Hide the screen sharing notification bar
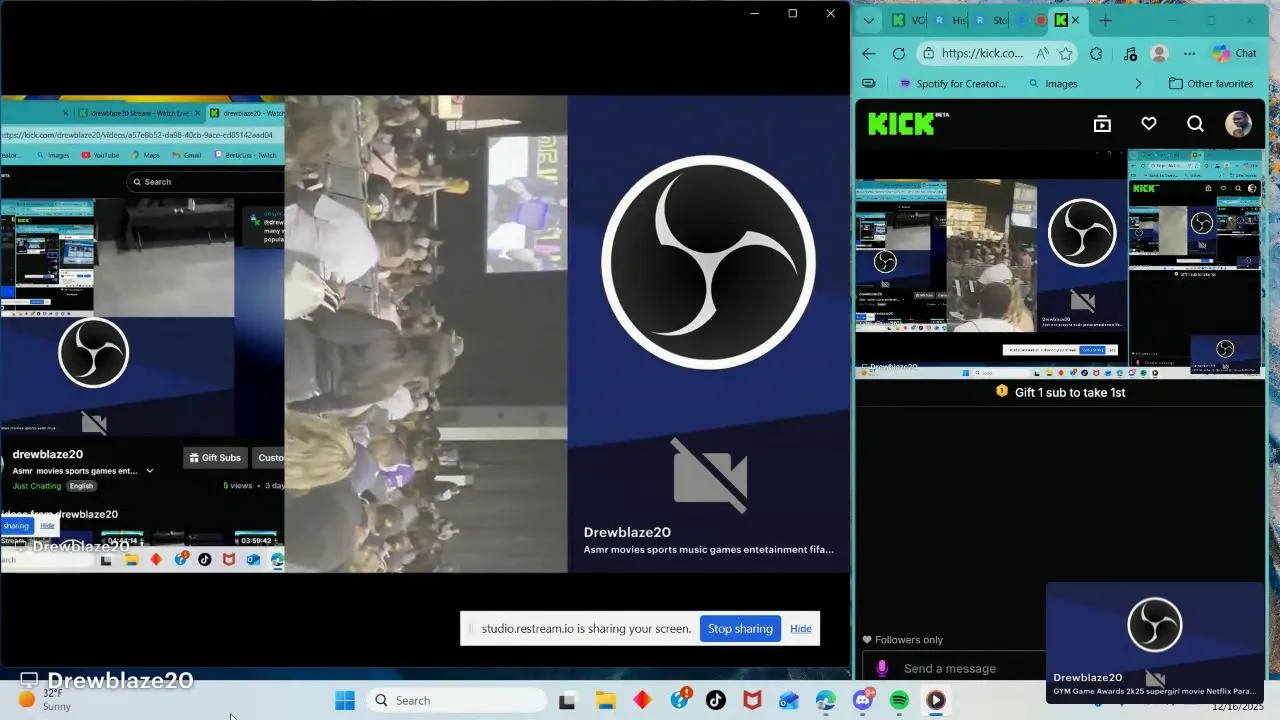Viewport: 1280px width, 720px height. (801, 629)
